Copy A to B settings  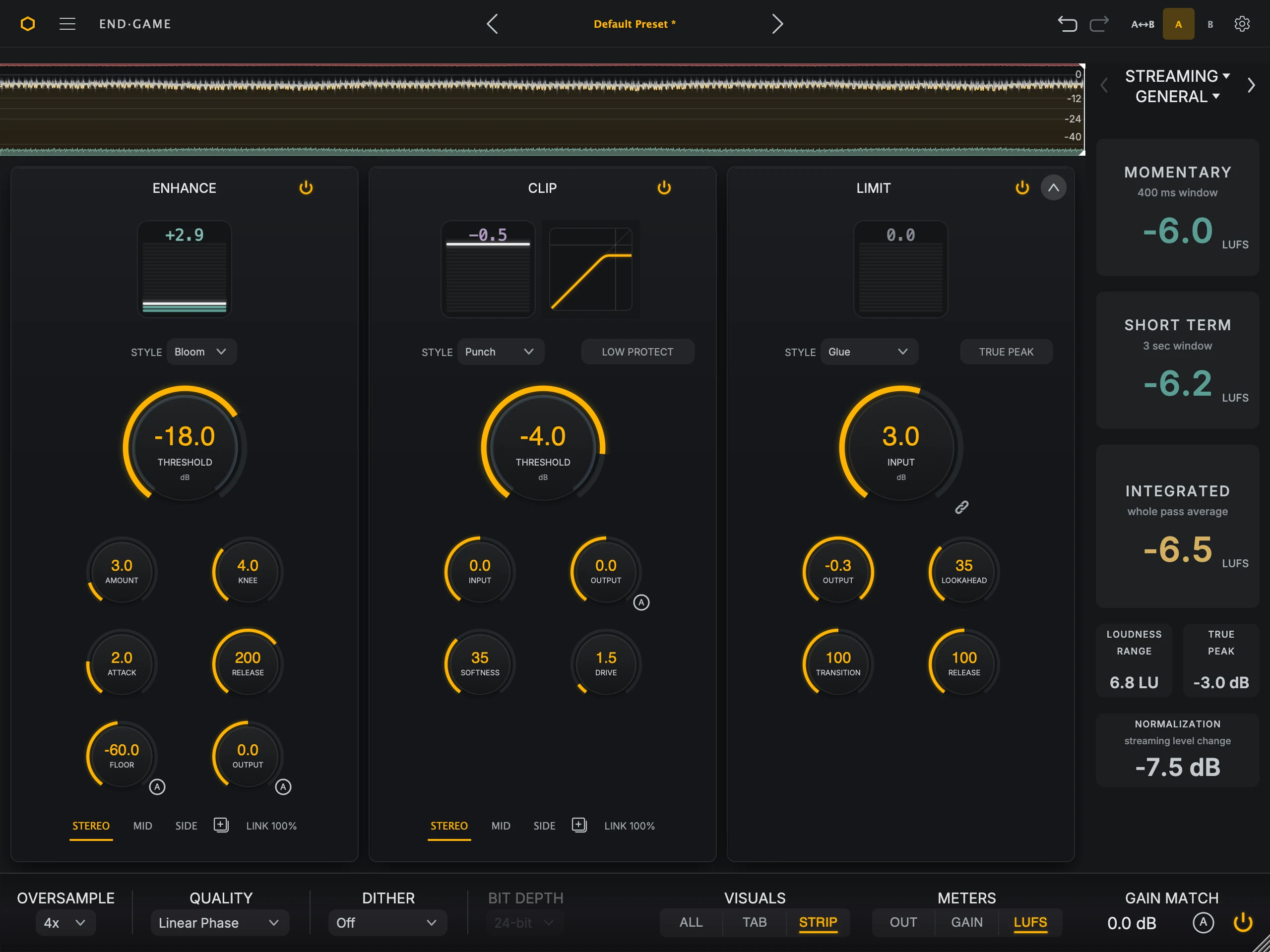(x=1143, y=24)
